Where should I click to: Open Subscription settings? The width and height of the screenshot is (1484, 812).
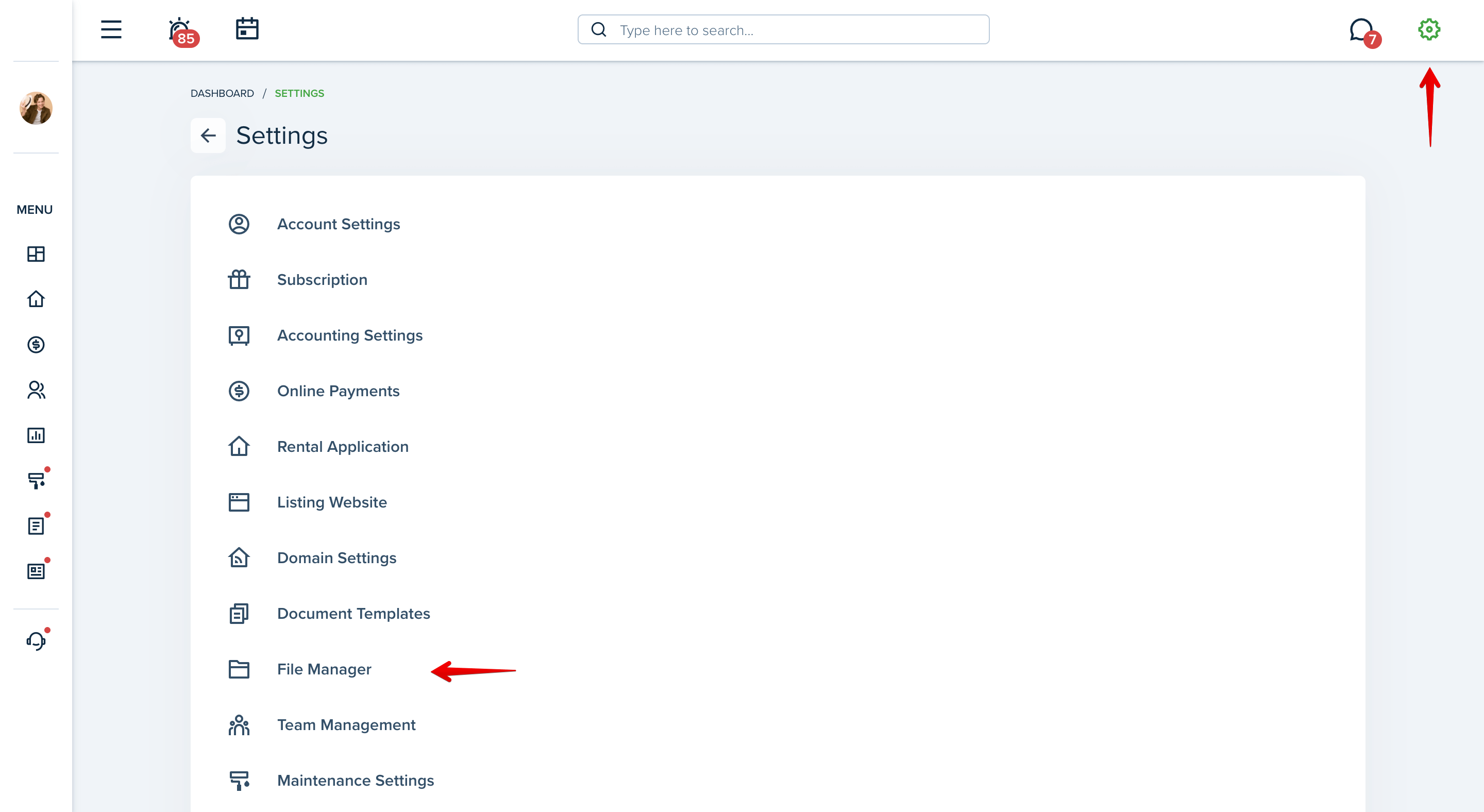tap(322, 280)
